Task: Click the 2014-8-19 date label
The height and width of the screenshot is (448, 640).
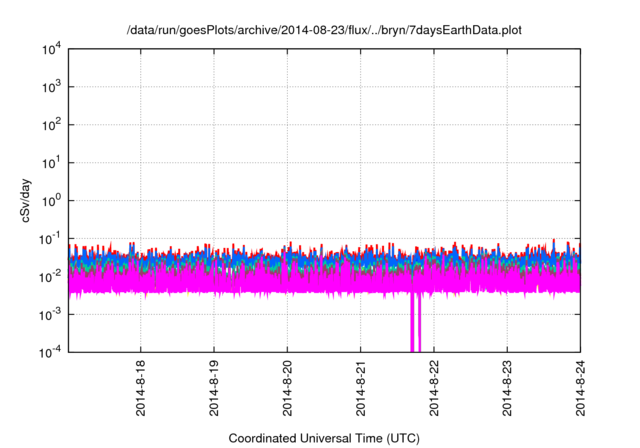Action: (214, 388)
